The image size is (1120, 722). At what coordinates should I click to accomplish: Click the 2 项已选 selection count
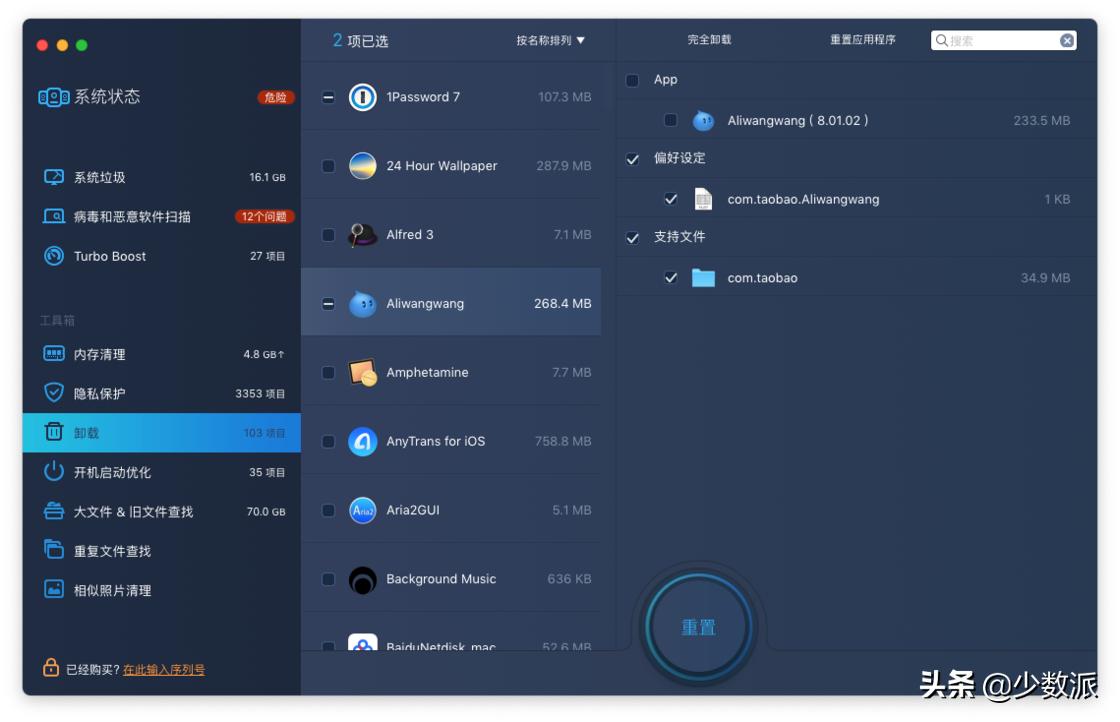coord(360,41)
